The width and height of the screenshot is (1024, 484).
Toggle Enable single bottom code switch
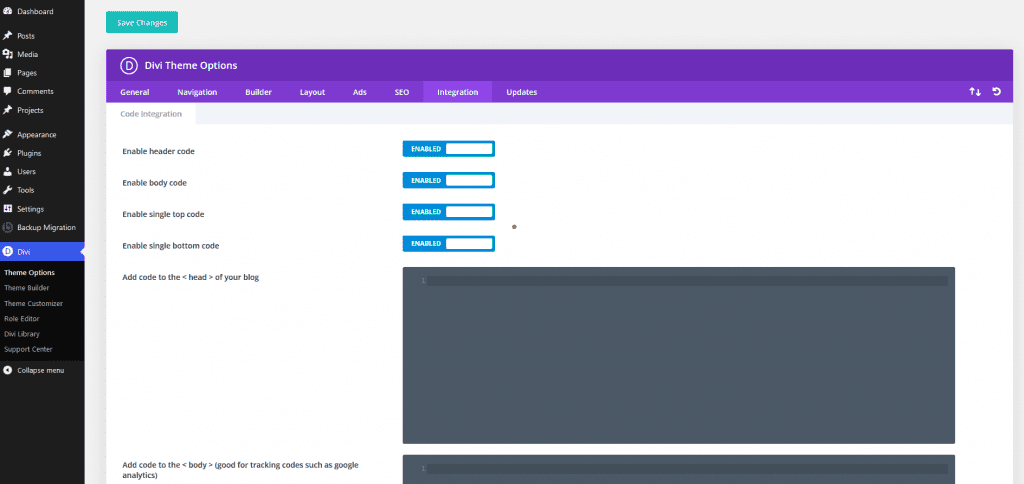[449, 244]
